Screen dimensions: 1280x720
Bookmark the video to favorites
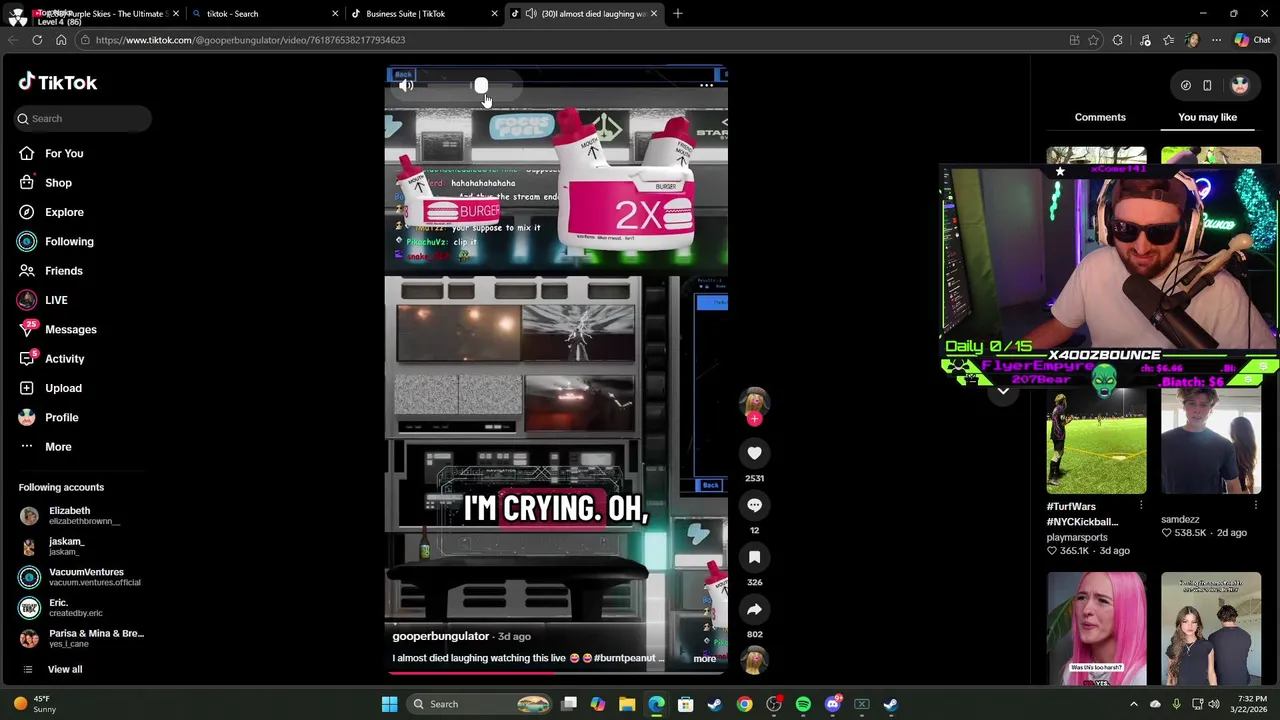[754, 557]
